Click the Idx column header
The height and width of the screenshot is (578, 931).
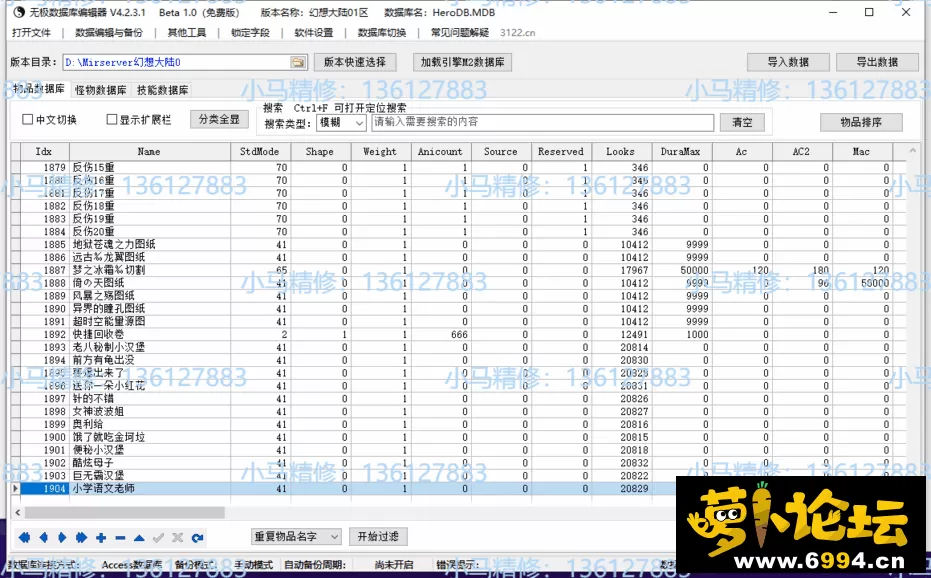pyautogui.click(x=45, y=151)
